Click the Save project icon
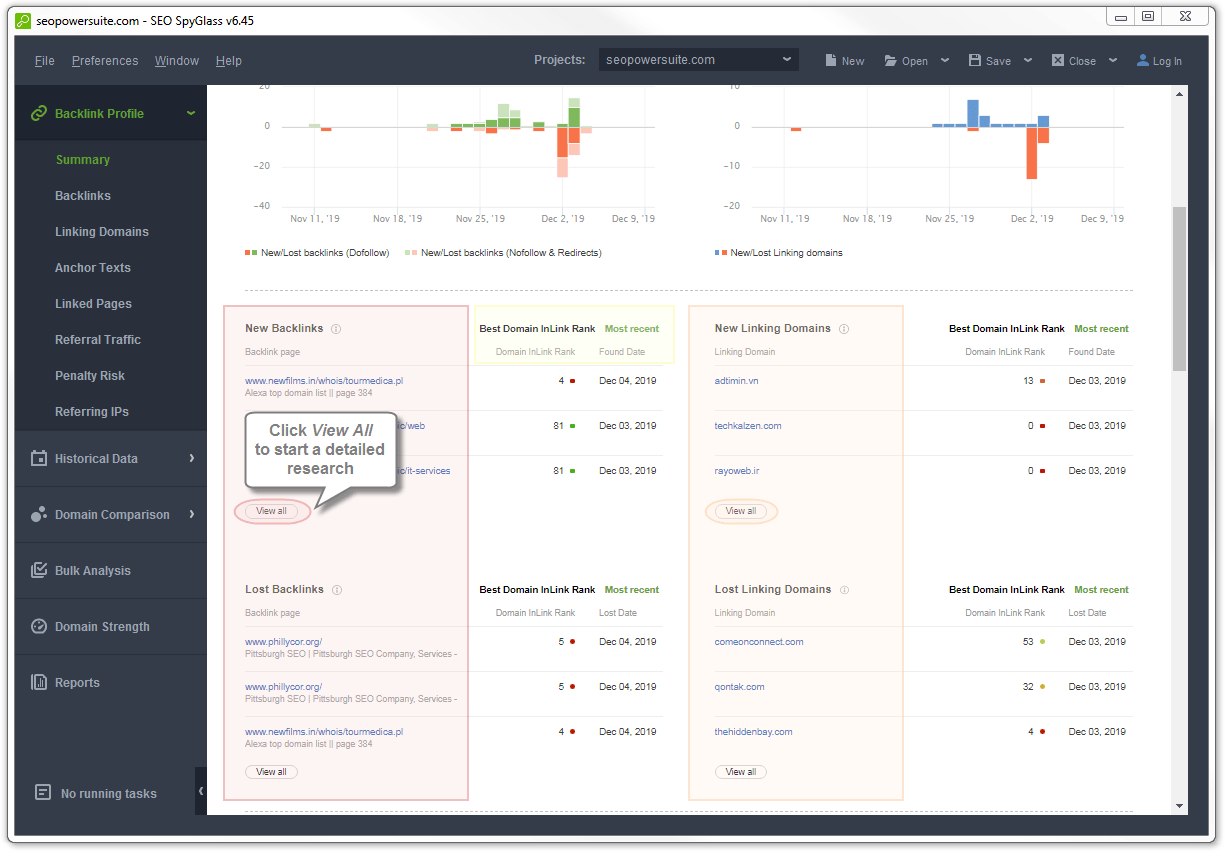 (975, 61)
